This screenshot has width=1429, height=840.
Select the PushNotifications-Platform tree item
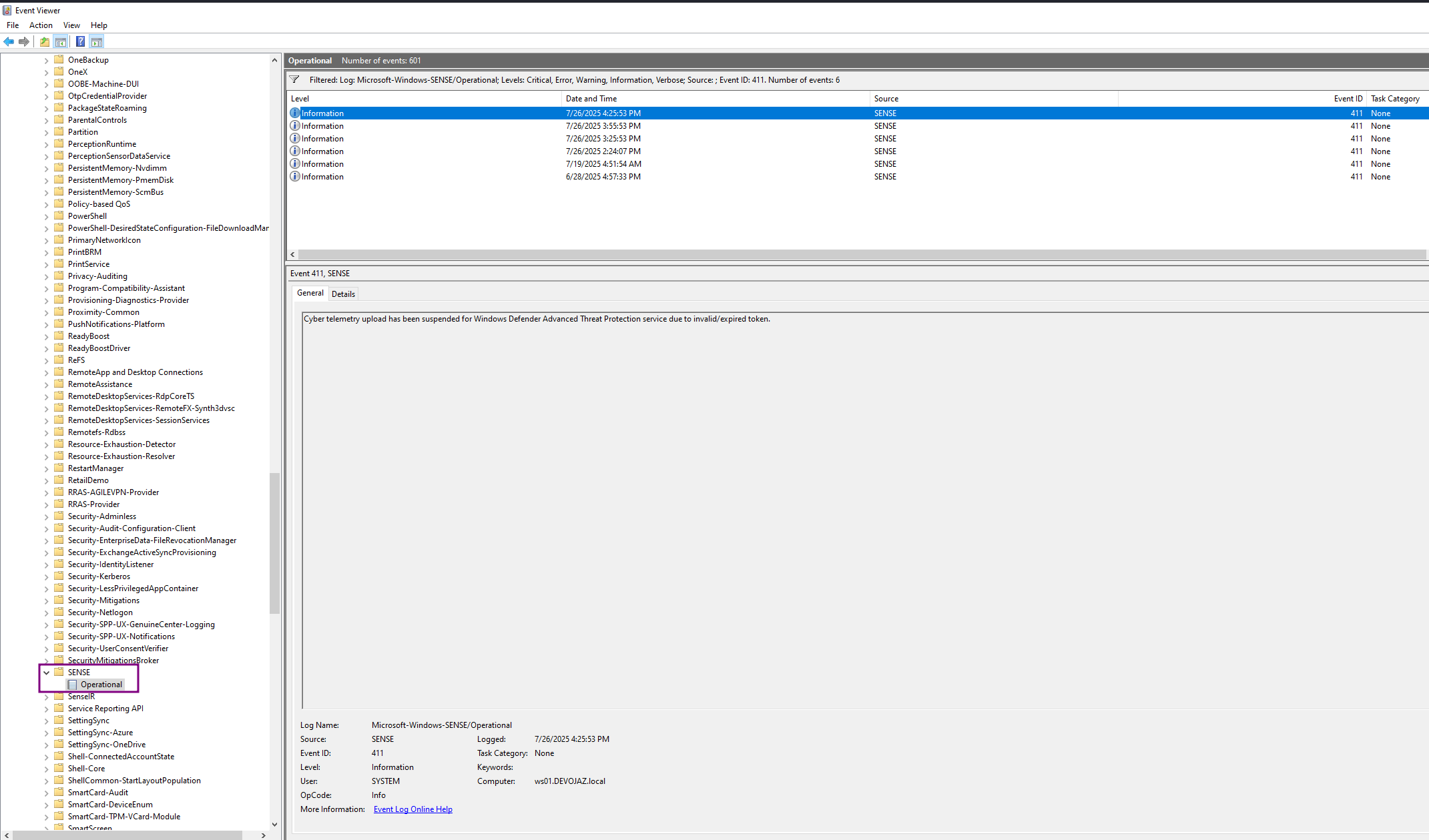pos(116,324)
